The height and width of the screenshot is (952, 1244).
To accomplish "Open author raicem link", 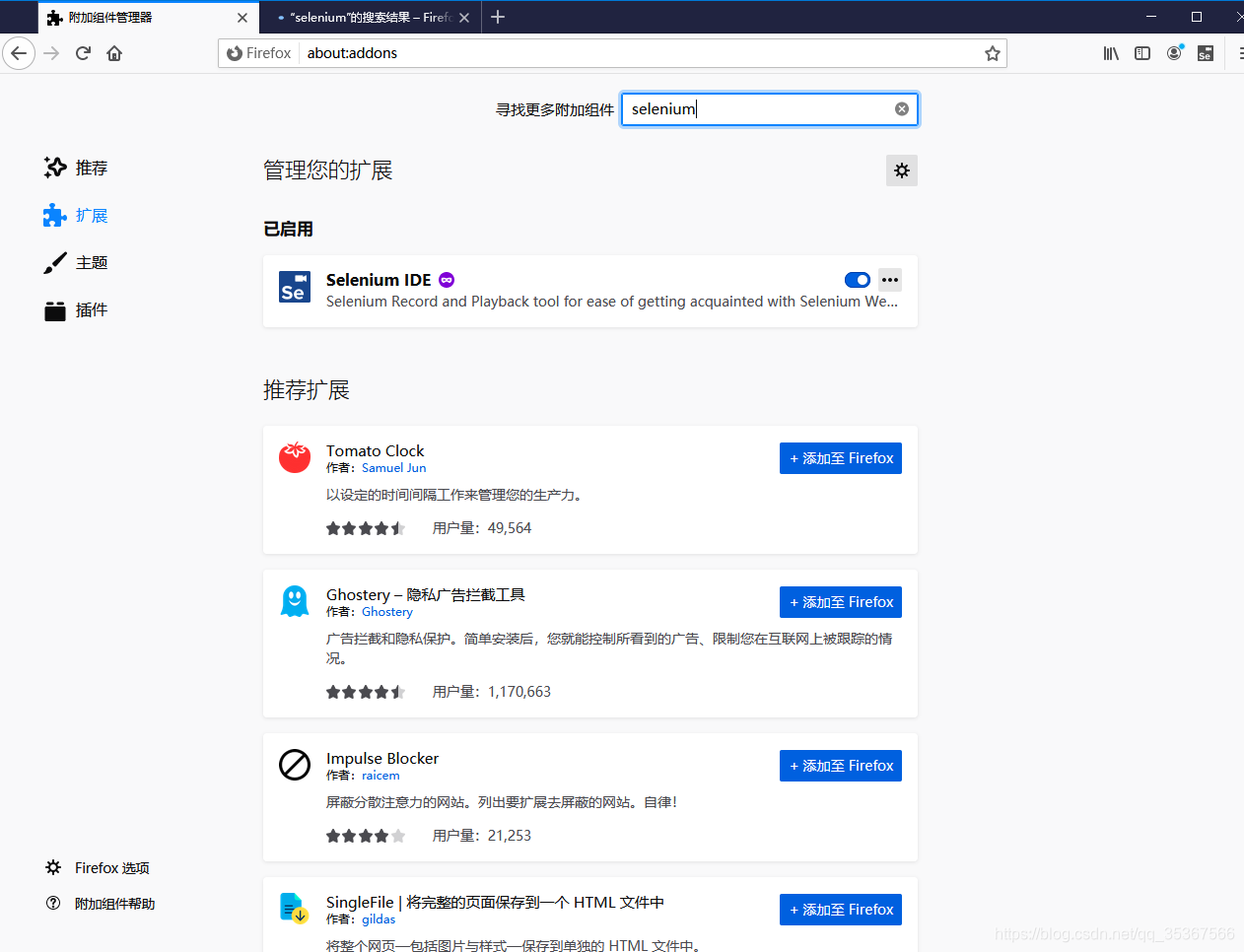I will (x=380, y=776).
